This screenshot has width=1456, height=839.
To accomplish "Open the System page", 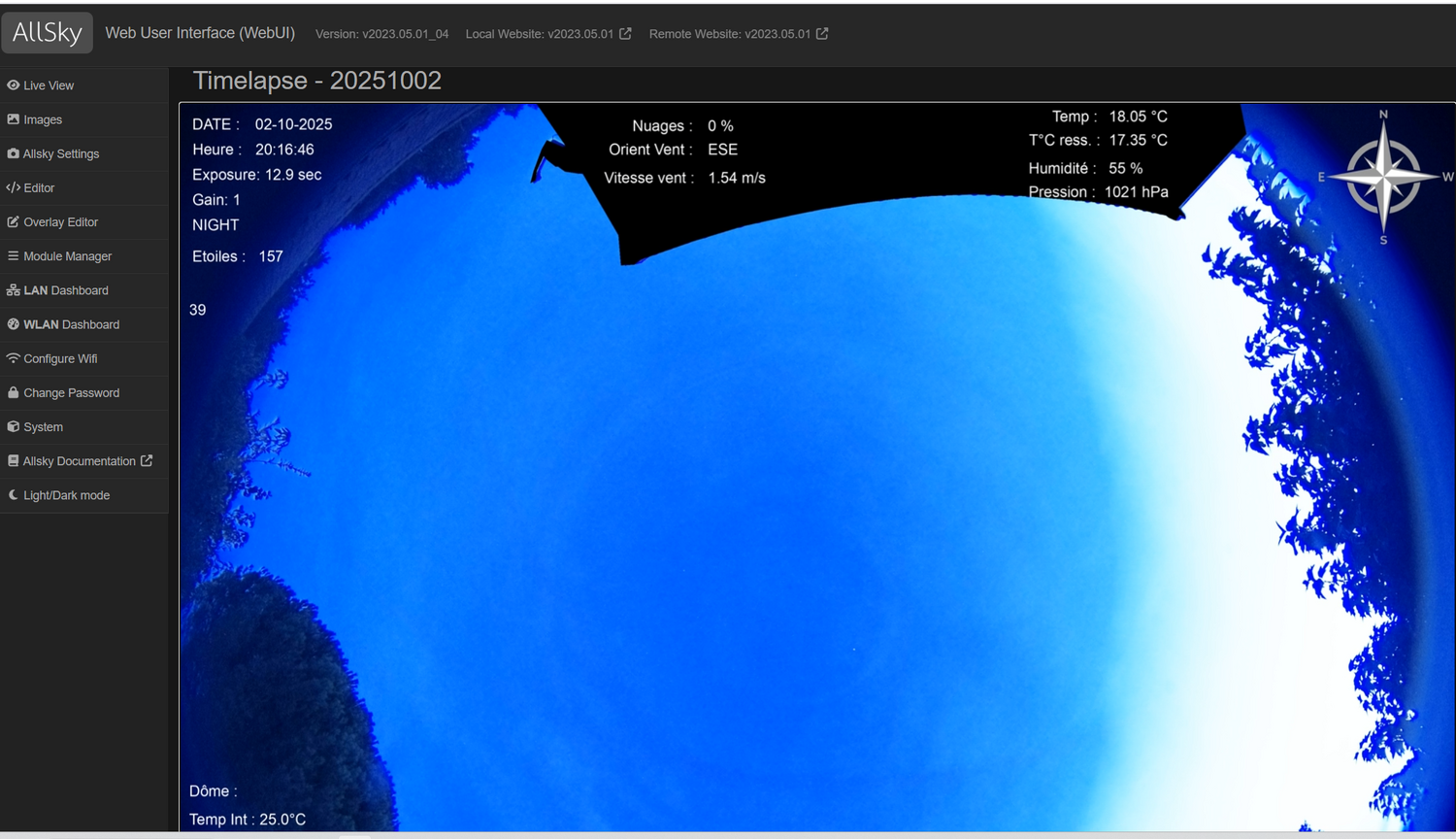I will (x=84, y=426).
